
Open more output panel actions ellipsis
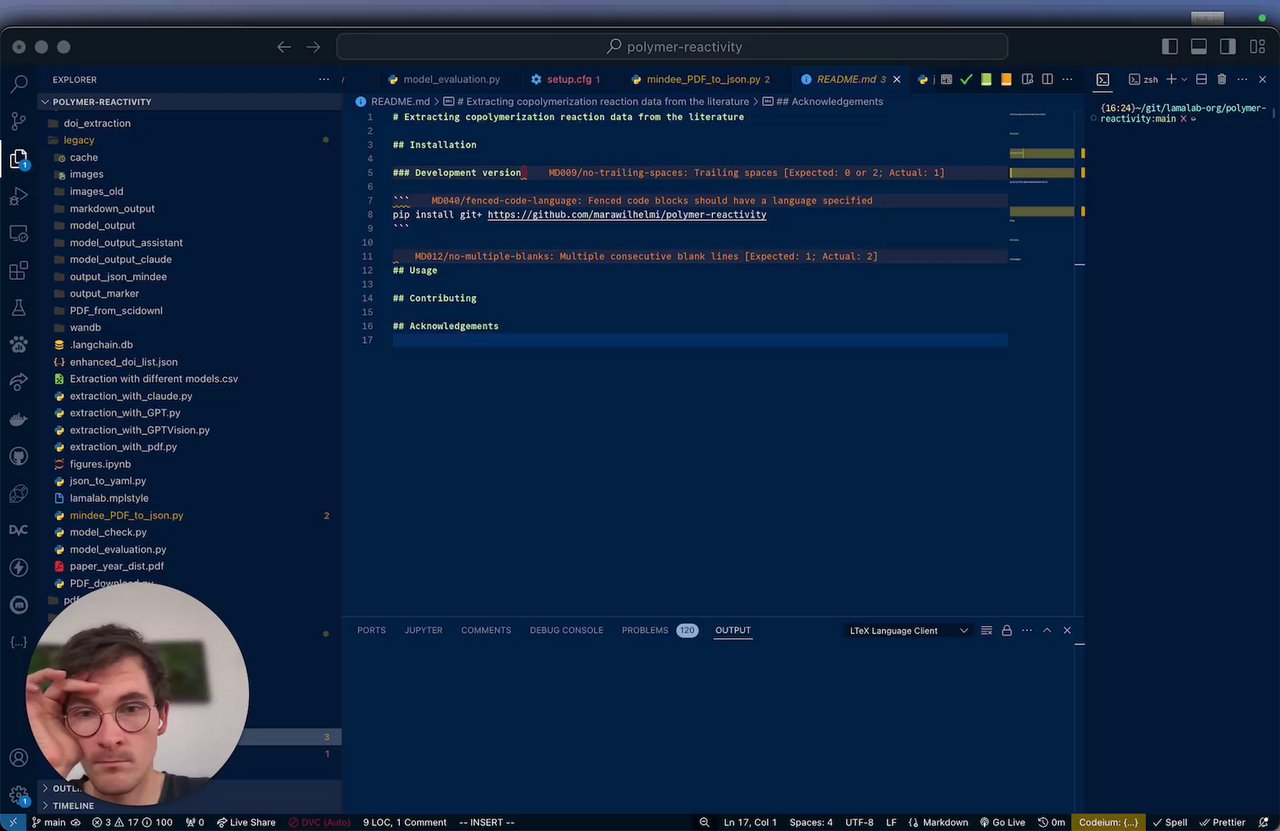[x=1026, y=630]
